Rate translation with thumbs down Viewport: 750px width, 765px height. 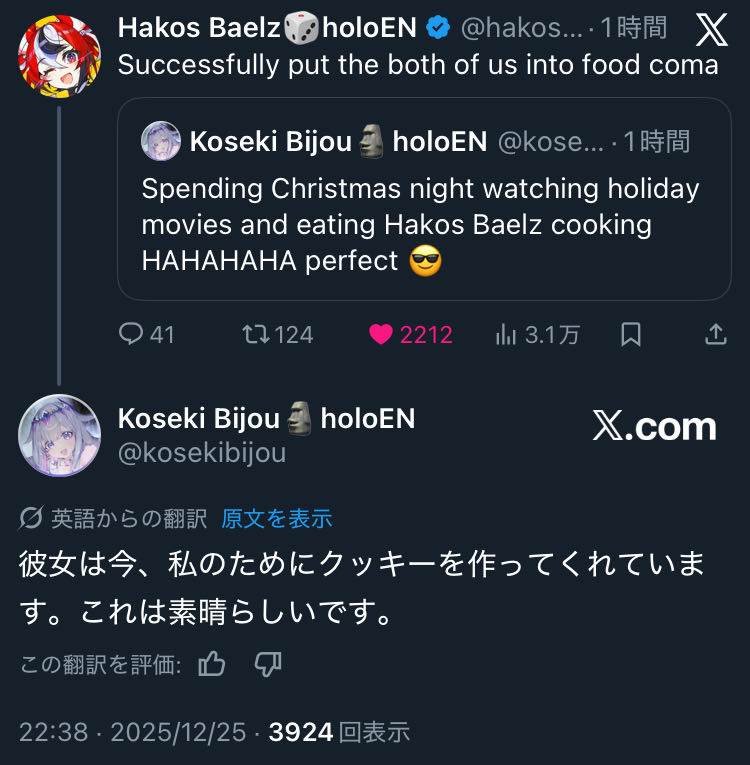(x=268, y=664)
